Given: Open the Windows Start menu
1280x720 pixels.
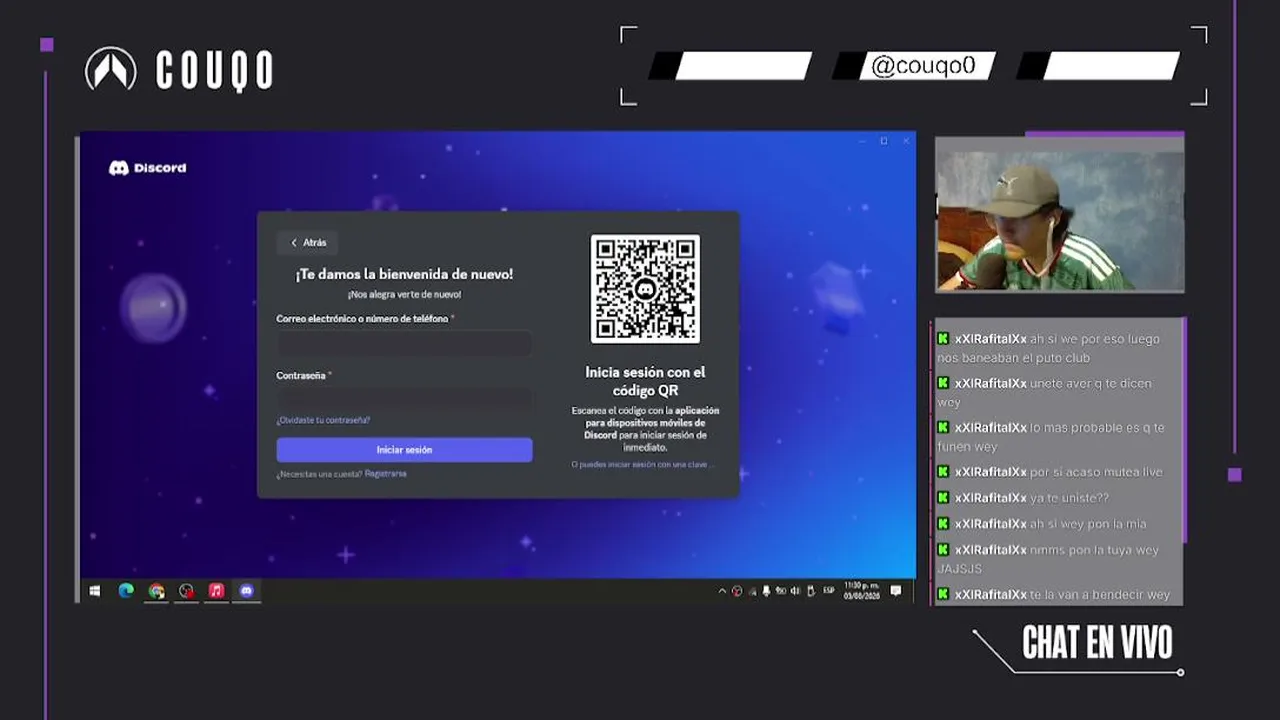Looking at the screenshot, I should (95, 591).
